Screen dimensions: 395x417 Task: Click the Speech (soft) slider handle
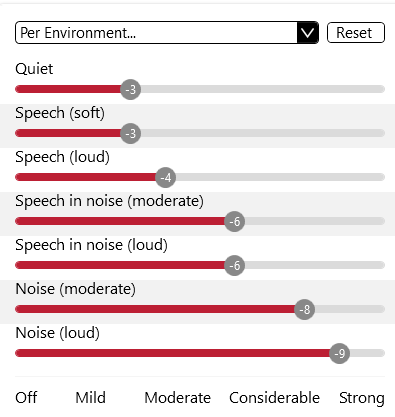[x=131, y=133]
